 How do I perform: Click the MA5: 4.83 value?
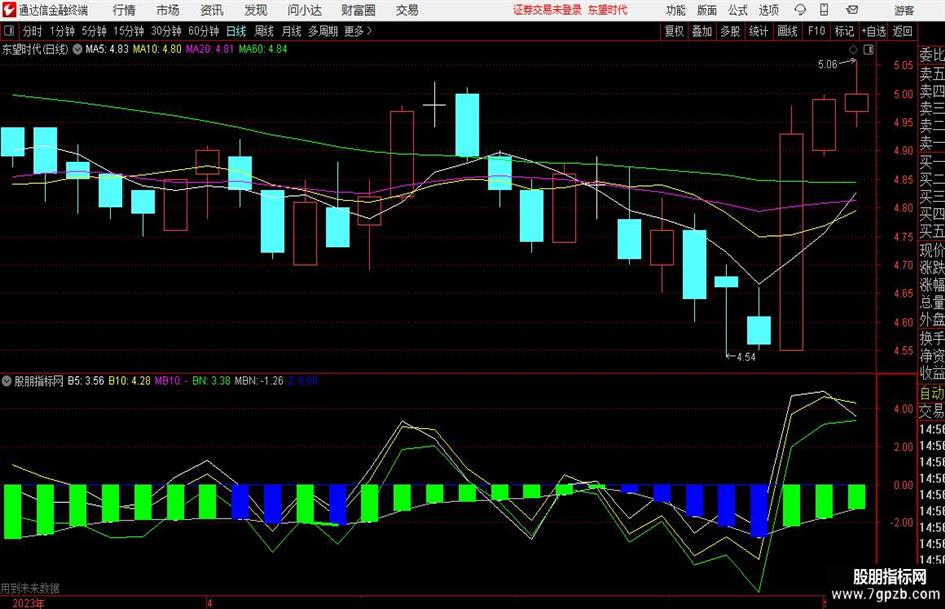[x=107, y=49]
